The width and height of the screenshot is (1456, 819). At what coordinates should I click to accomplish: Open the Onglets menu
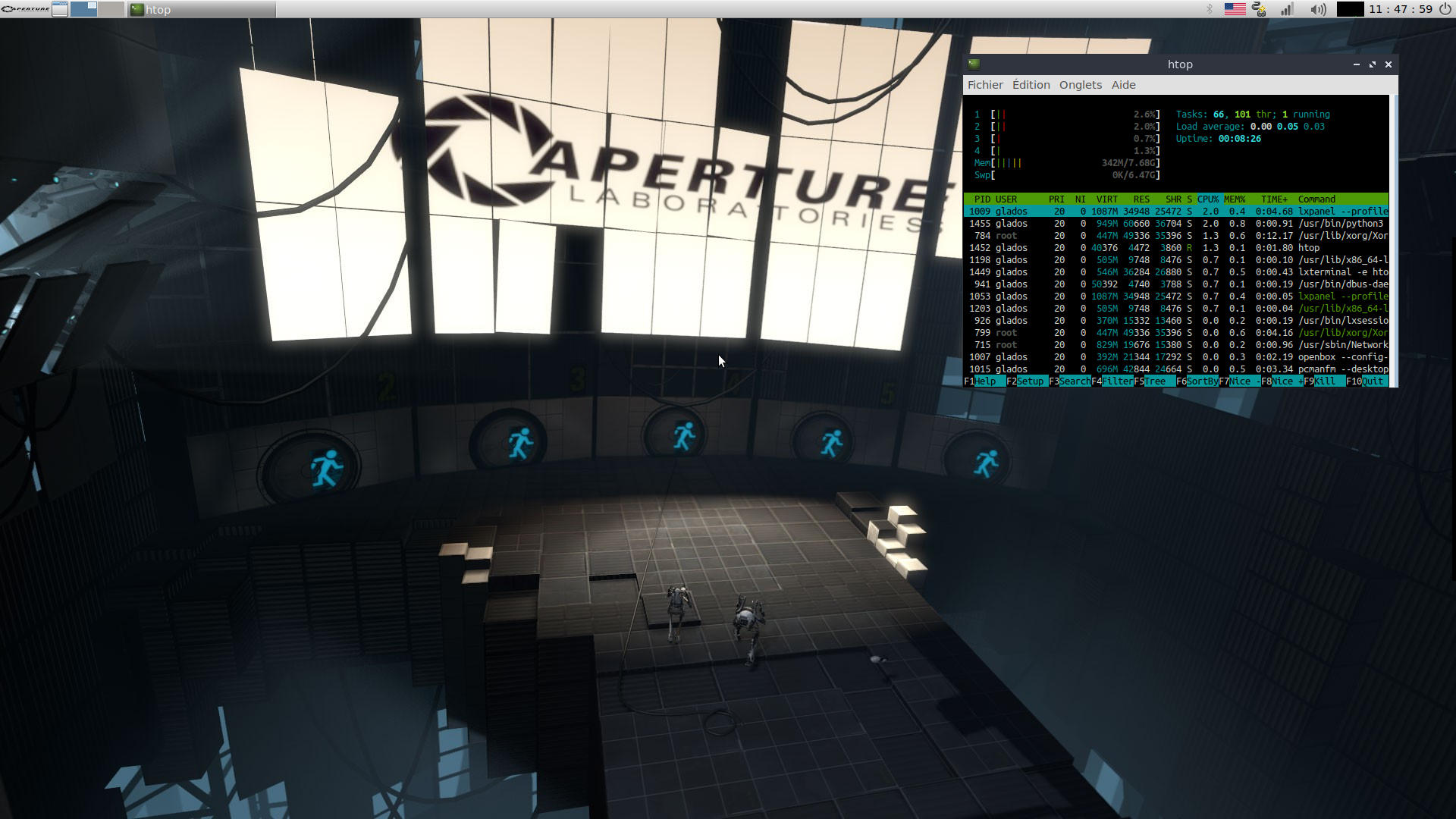pos(1080,85)
